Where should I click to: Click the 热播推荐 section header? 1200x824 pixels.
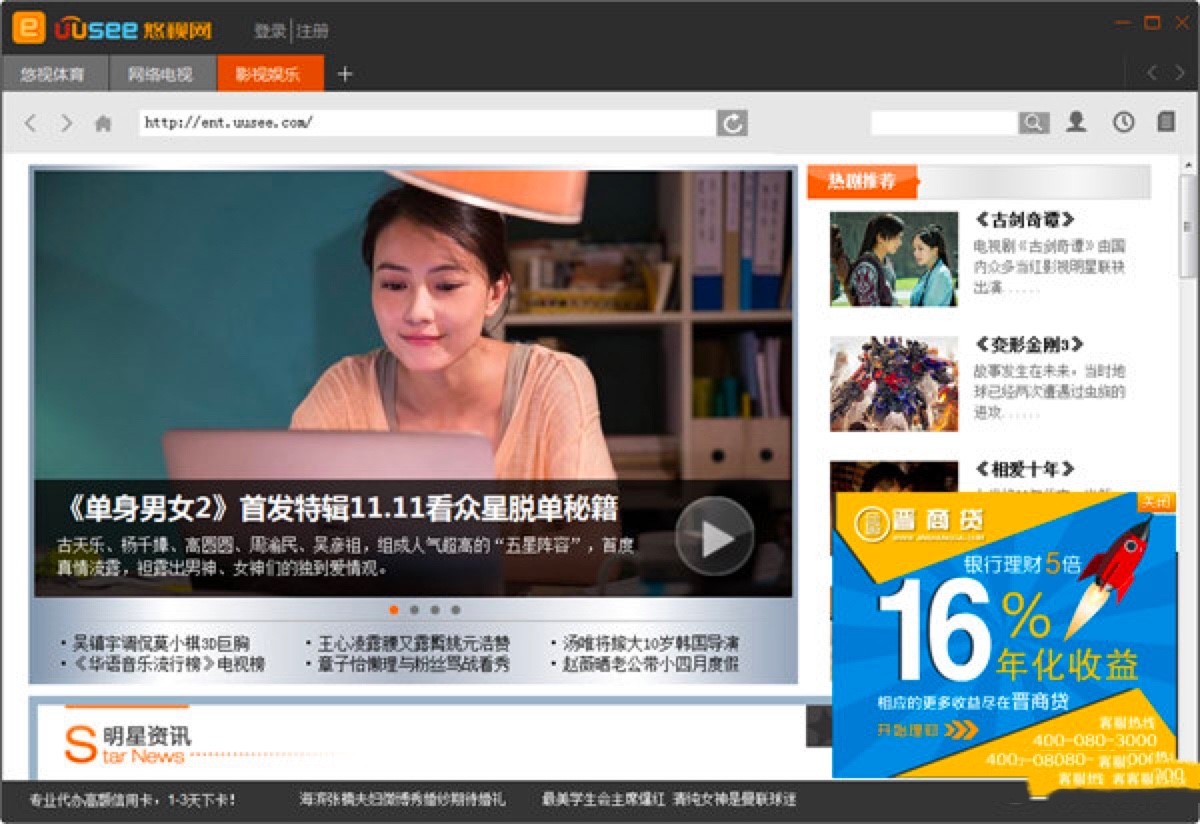click(862, 181)
